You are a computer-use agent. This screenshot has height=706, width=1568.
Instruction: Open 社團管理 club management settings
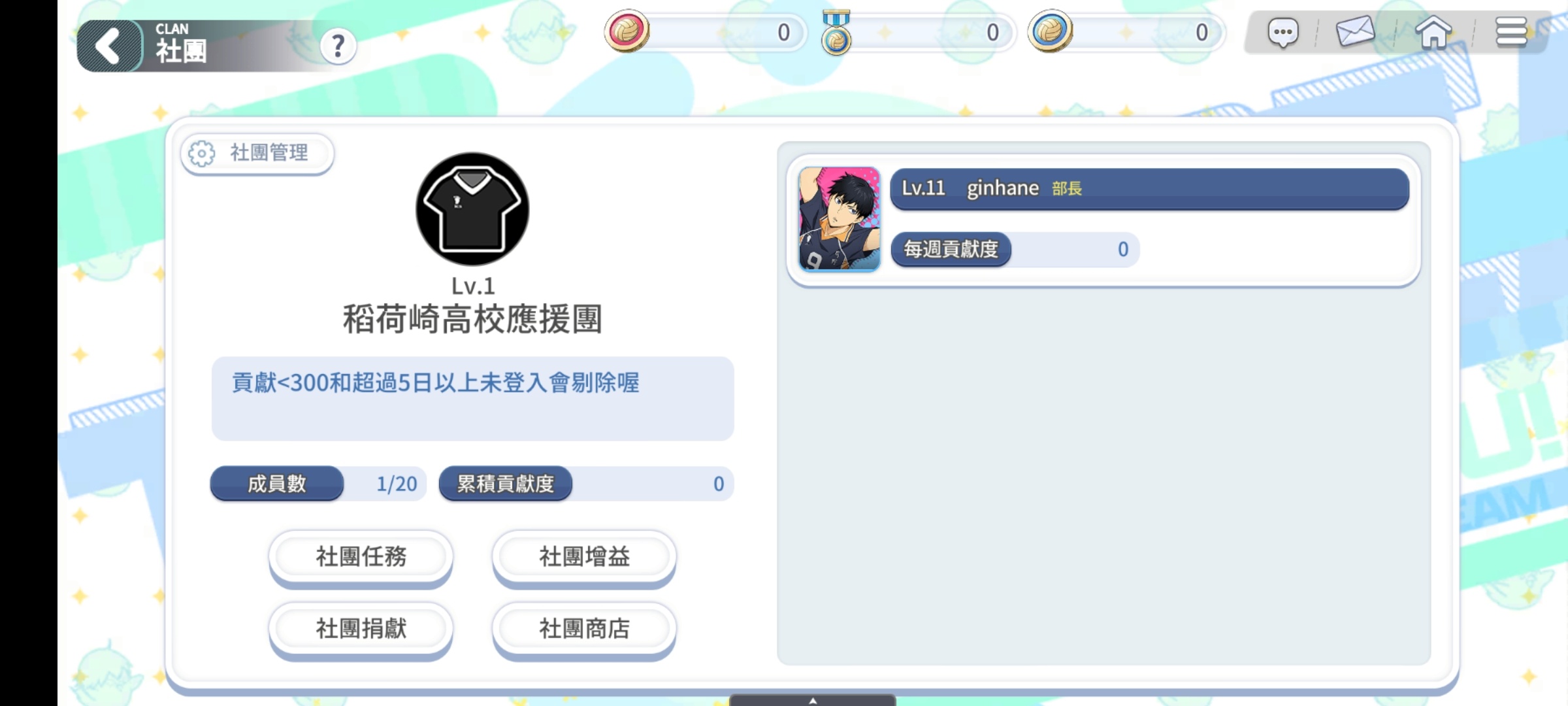257,154
